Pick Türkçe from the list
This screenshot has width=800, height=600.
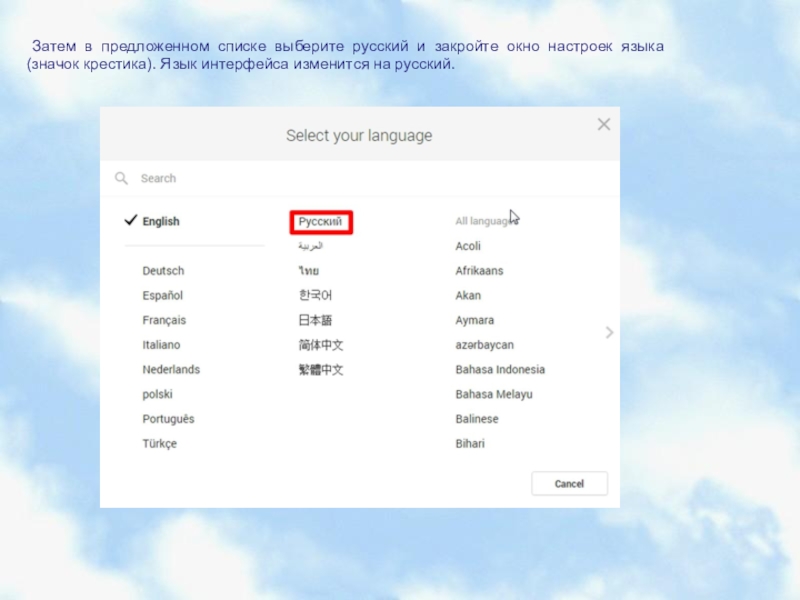point(159,444)
